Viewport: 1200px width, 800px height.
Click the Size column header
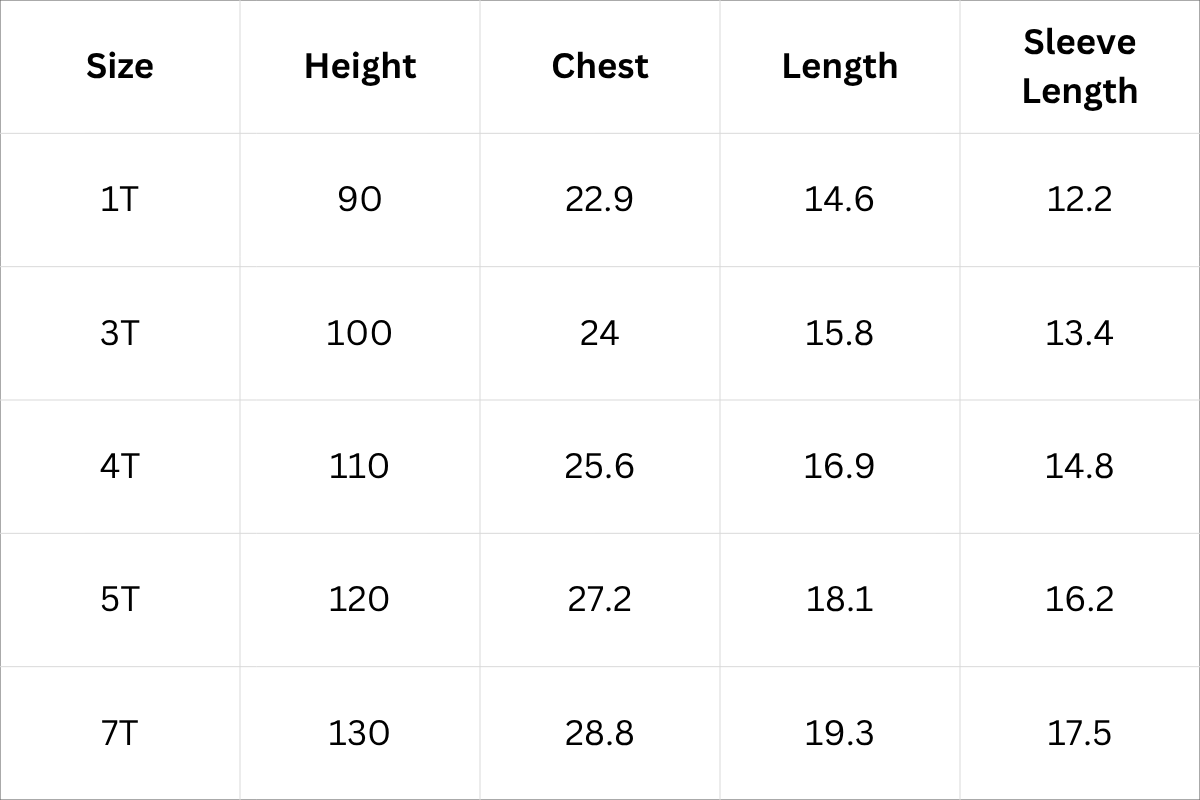pos(120,67)
